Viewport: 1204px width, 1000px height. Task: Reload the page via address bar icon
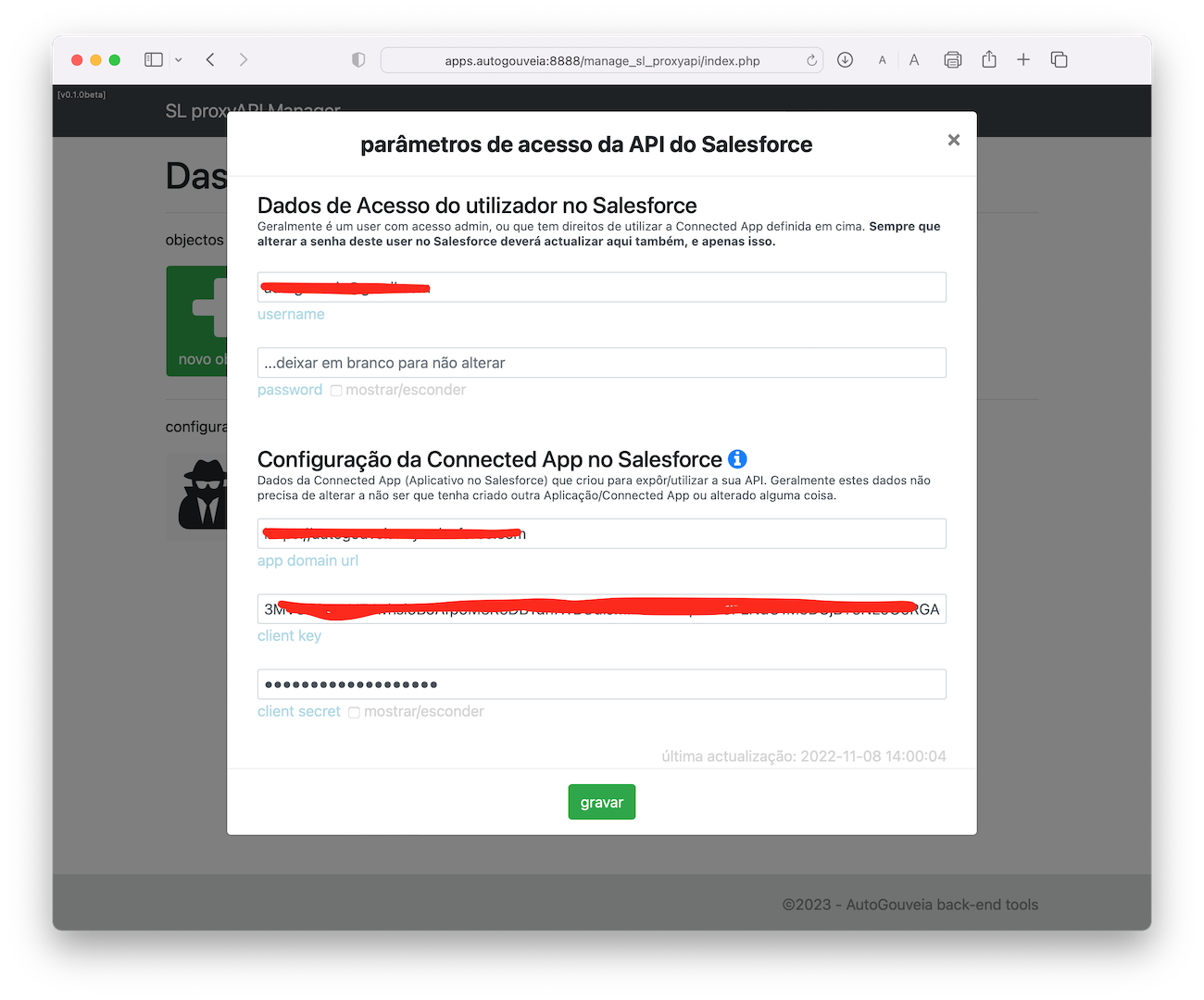tap(811, 60)
